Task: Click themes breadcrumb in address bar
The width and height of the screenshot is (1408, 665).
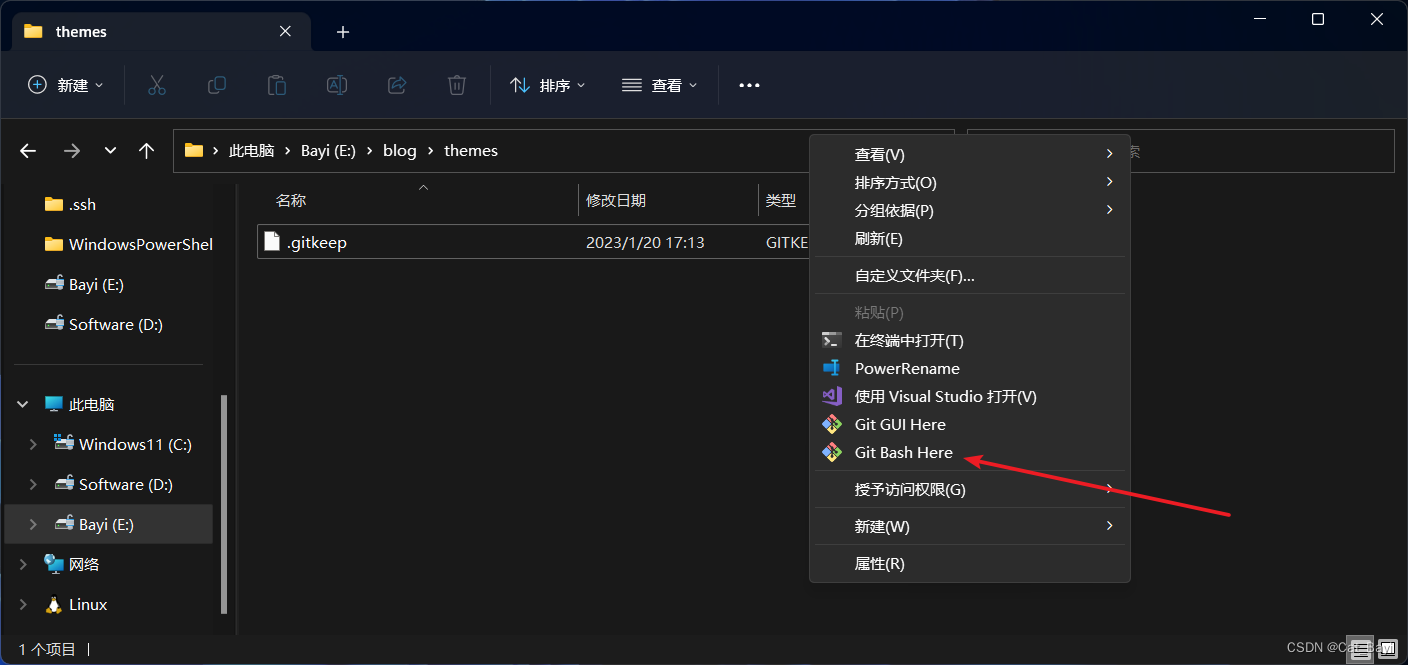Action: point(471,151)
